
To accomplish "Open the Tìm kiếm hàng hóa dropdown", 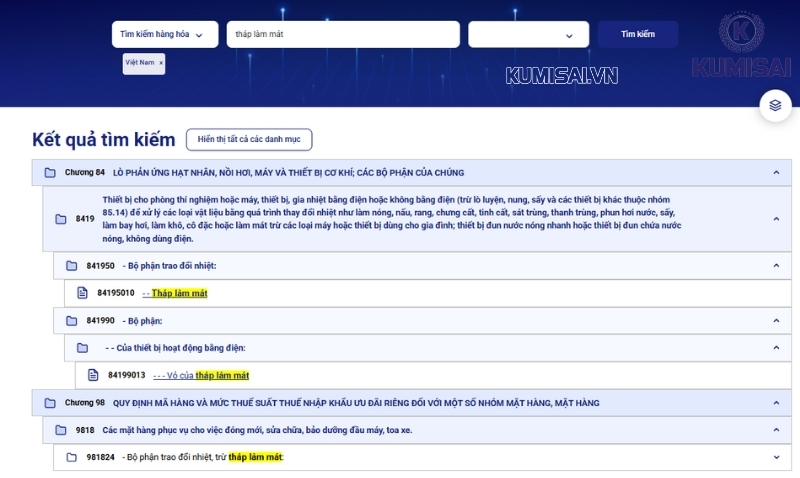I will (163, 34).
